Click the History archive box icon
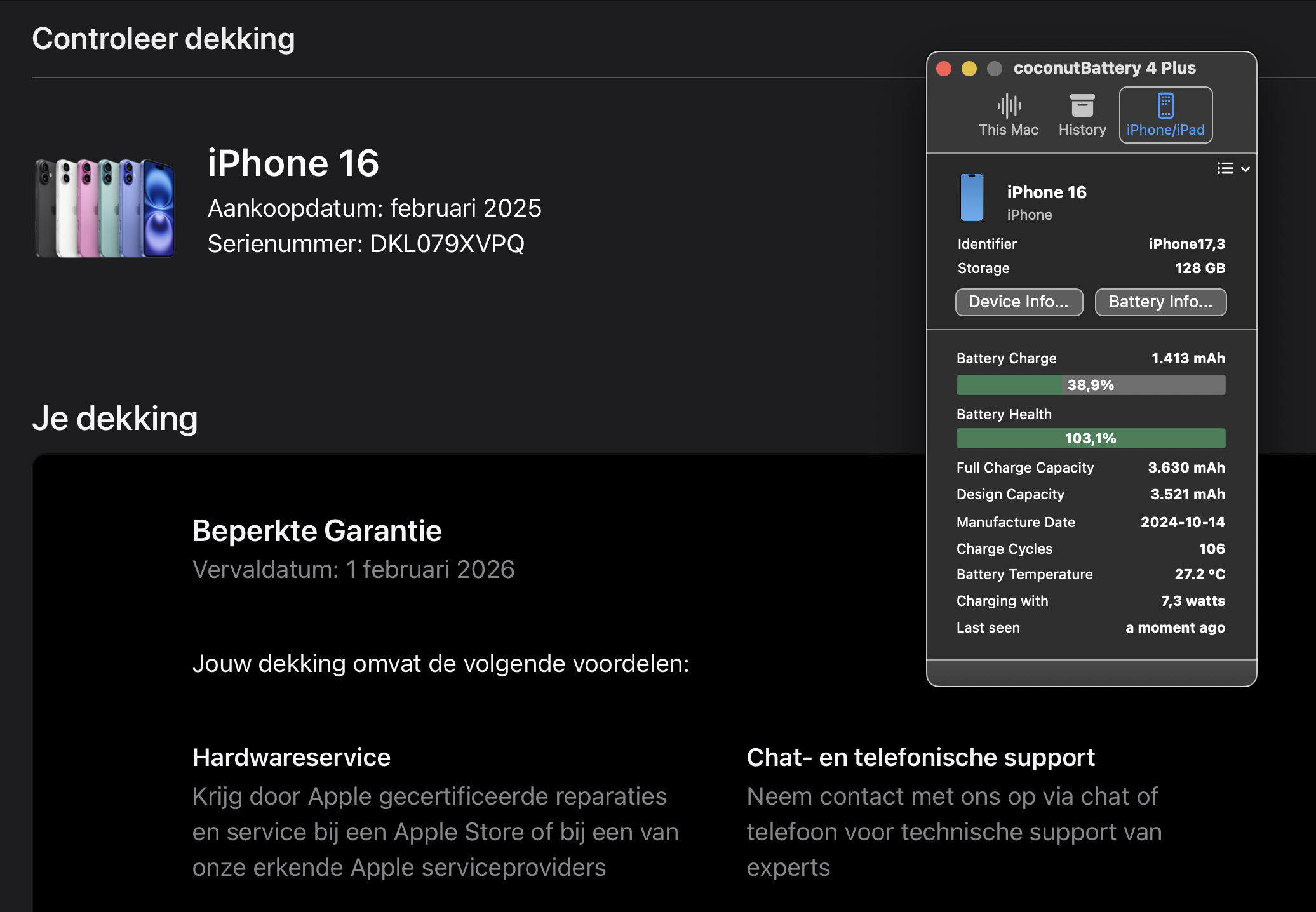The image size is (1316, 912). click(x=1082, y=105)
